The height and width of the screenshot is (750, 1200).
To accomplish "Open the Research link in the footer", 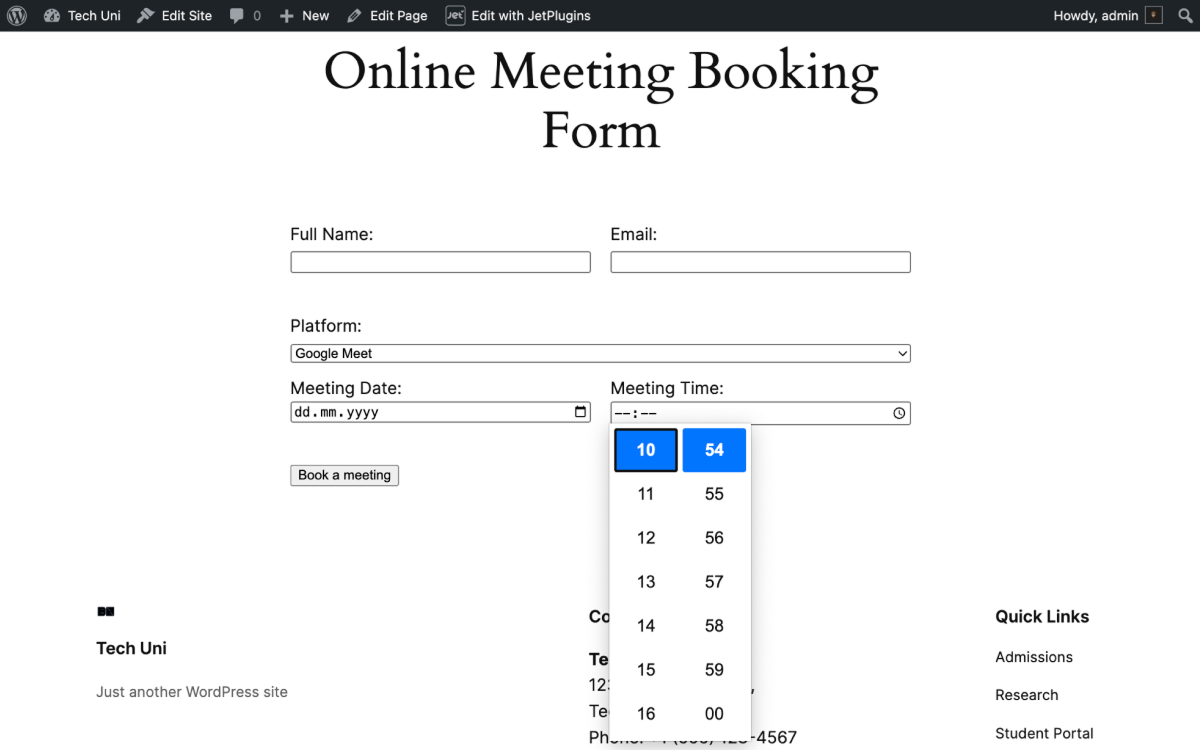I will click(1026, 695).
